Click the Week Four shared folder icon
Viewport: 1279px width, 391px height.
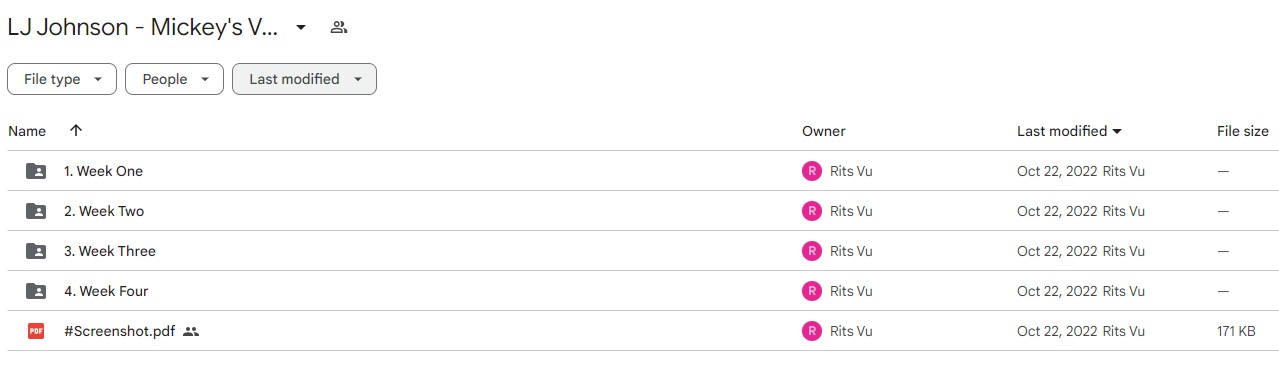click(x=36, y=291)
